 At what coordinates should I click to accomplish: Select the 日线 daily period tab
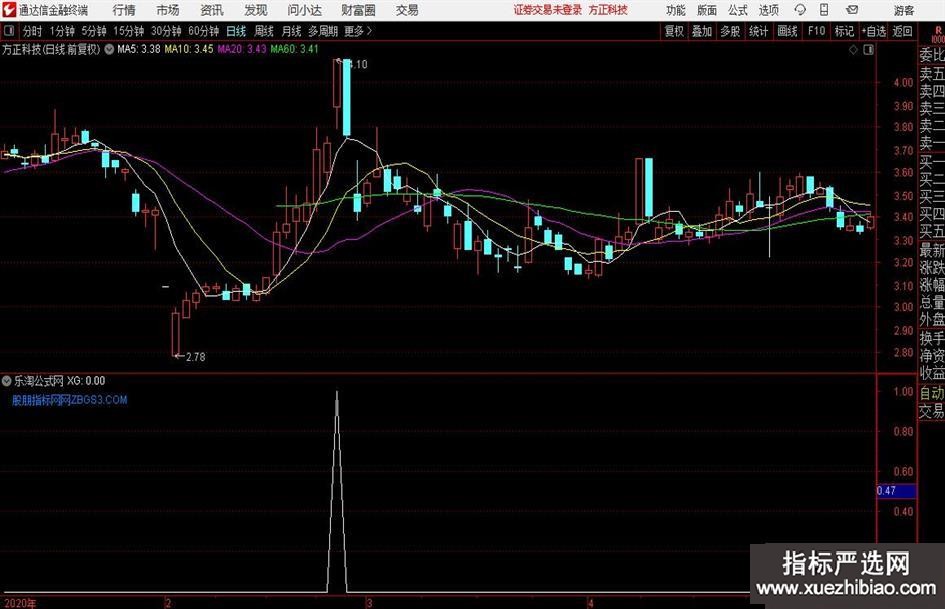[x=236, y=31]
